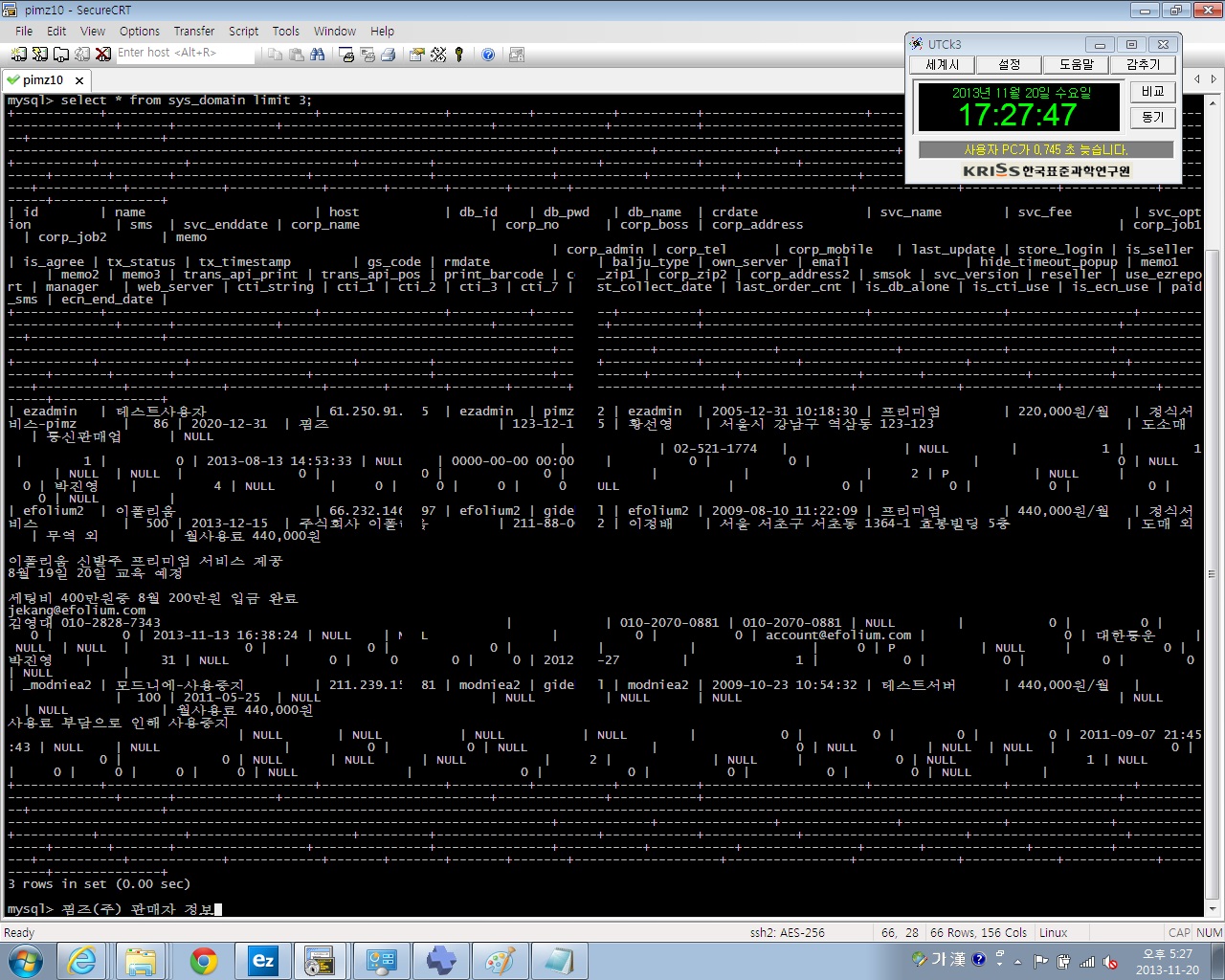Open the Transfer menu

click(x=194, y=31)
